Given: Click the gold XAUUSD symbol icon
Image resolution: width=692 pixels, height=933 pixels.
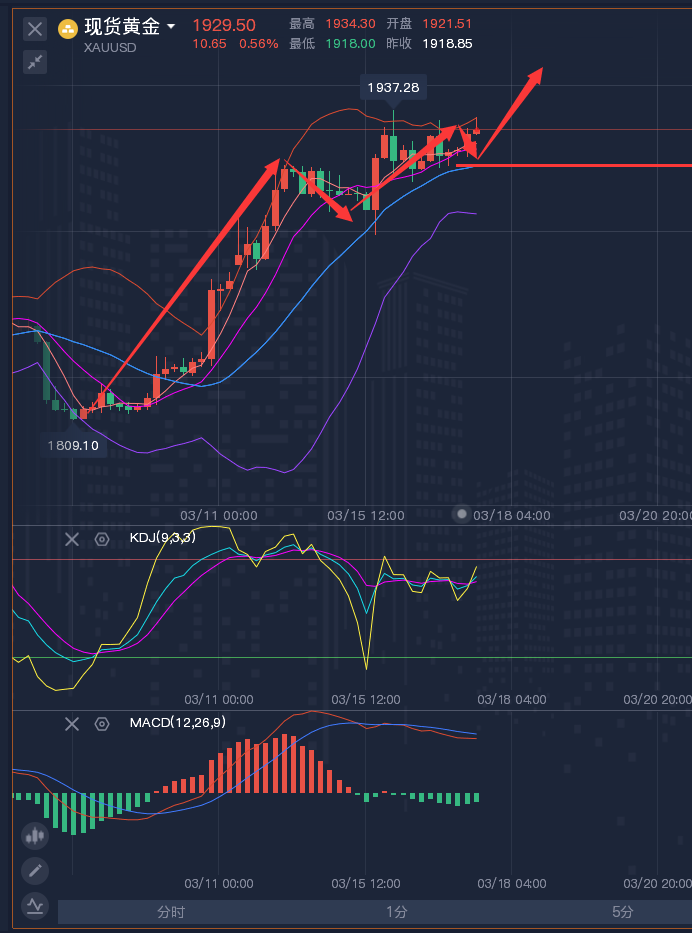Looking at the screenshot, I should tap(68, 29).
